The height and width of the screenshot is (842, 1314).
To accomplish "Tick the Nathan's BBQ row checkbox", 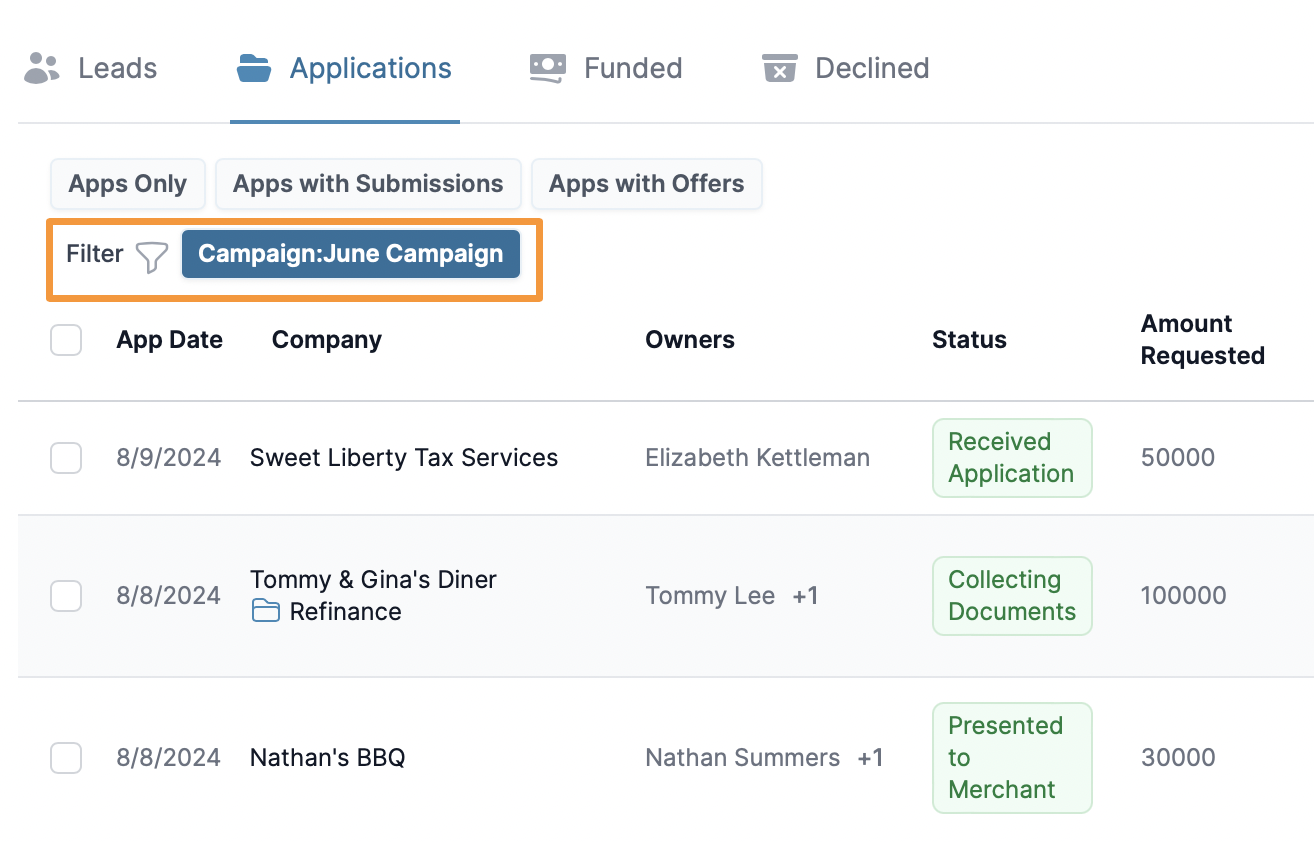I will coord(66,758).
